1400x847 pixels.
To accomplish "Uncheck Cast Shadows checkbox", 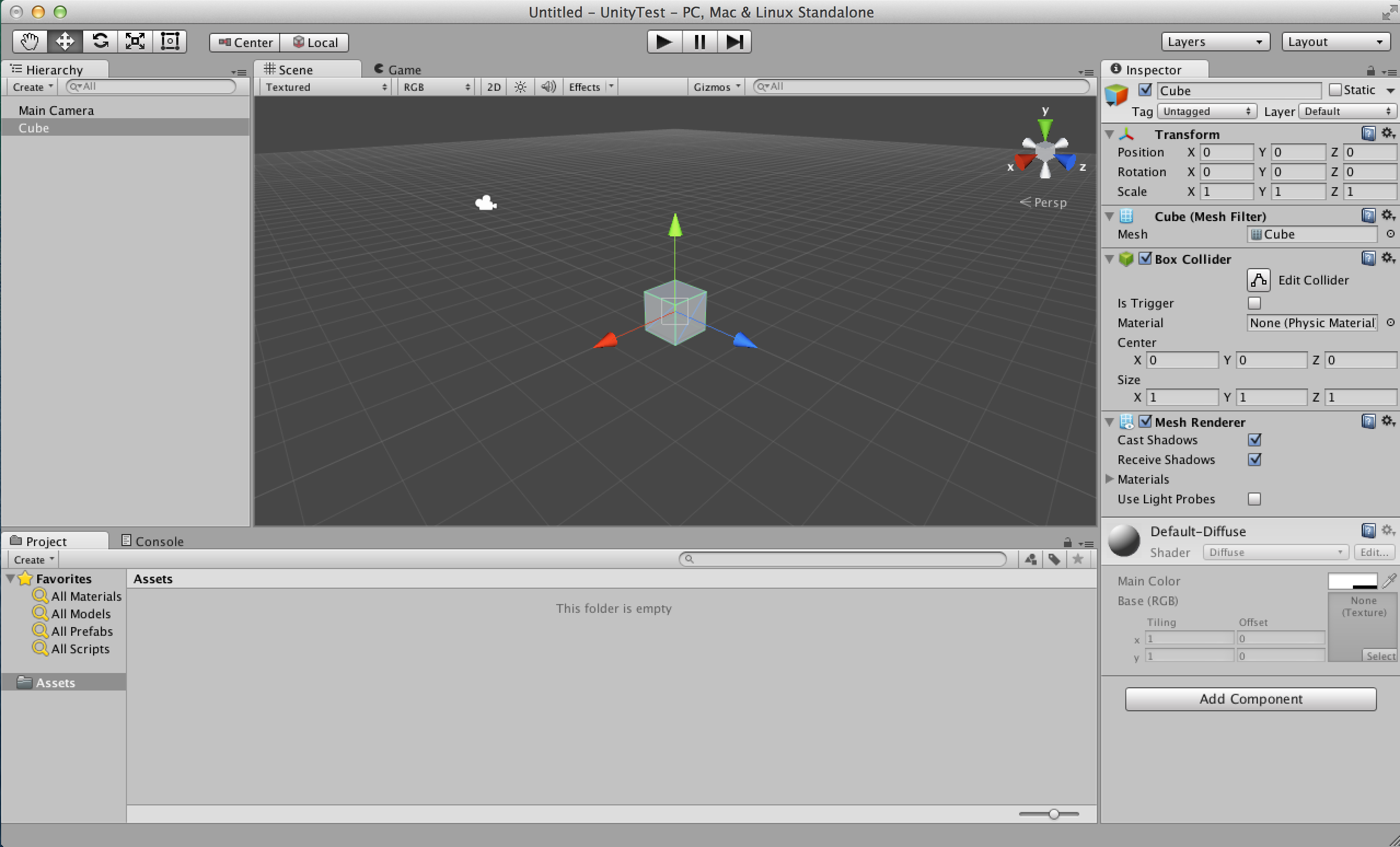I will [x=1254, y=440].
